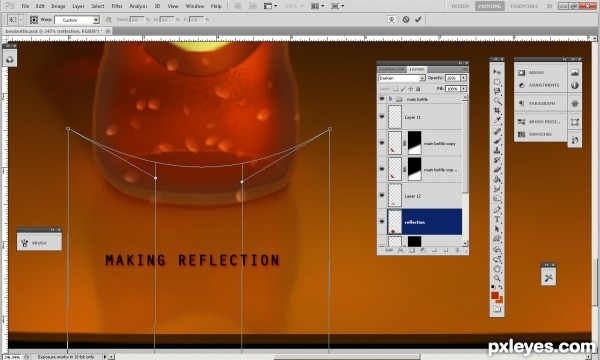600x360 pixels.
Task: Select the Clone Stamp tool
Action: (x=497, y=151)
